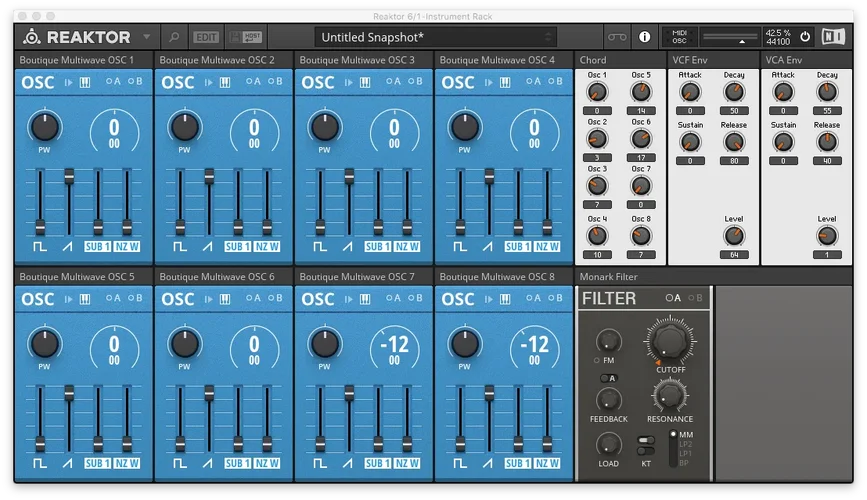Open the SUB 1 selector in OSC 6
This screenshot has height=500, width=867.
pyautogui.click(x=237, y=463)
